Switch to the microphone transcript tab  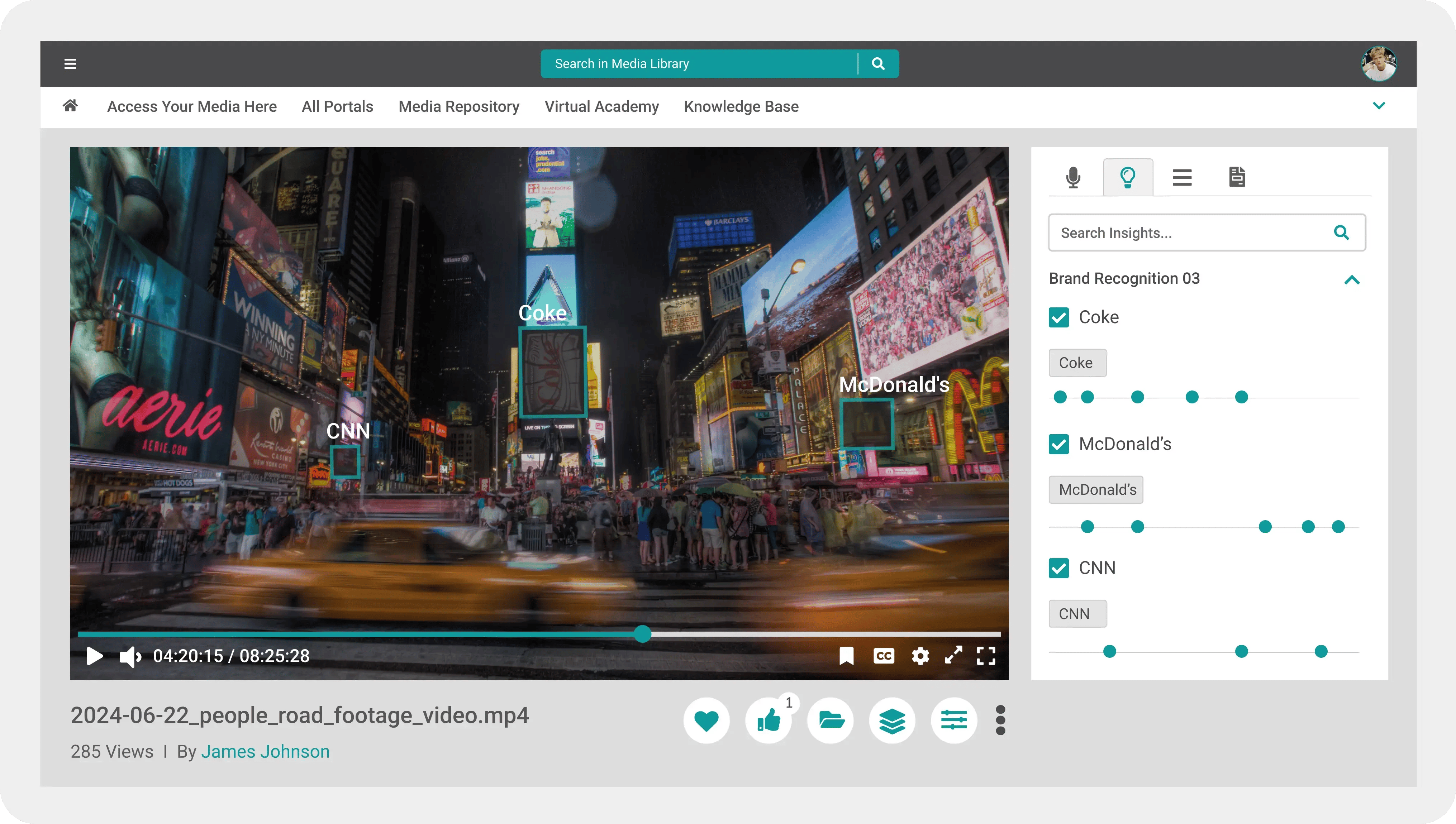(1073, 177)
